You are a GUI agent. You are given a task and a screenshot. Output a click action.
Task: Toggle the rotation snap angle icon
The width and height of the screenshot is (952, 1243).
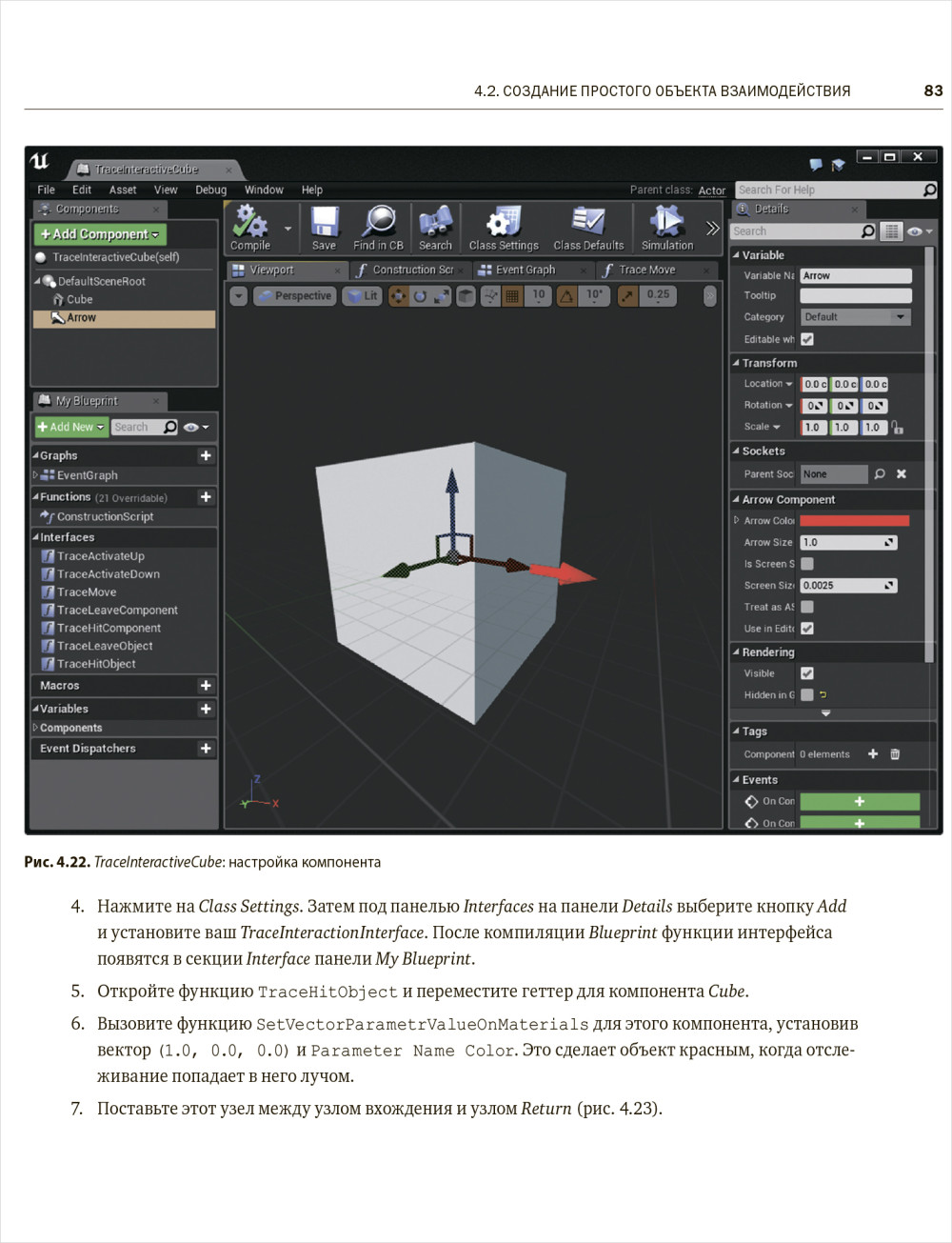[x=567, y=296]
